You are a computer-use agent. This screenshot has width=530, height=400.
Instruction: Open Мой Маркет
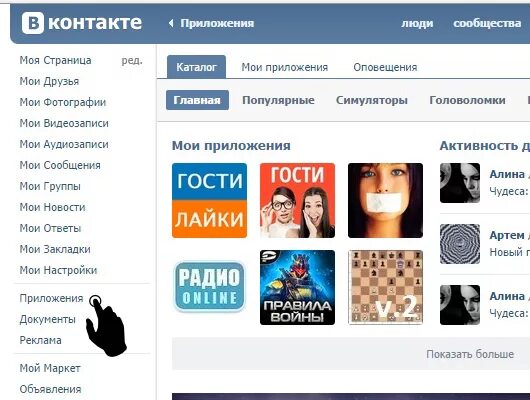click(50, 368)
